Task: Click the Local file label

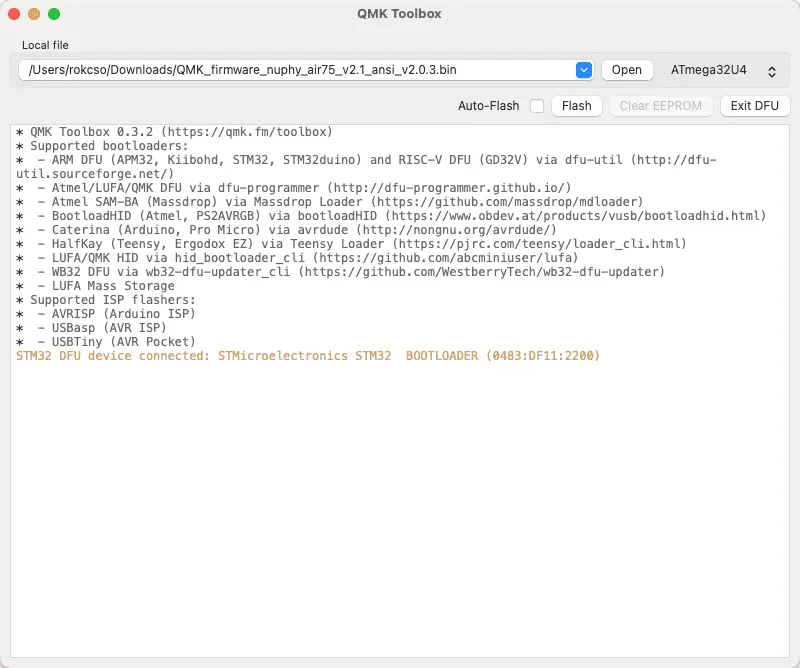Action: click(45, 45)
